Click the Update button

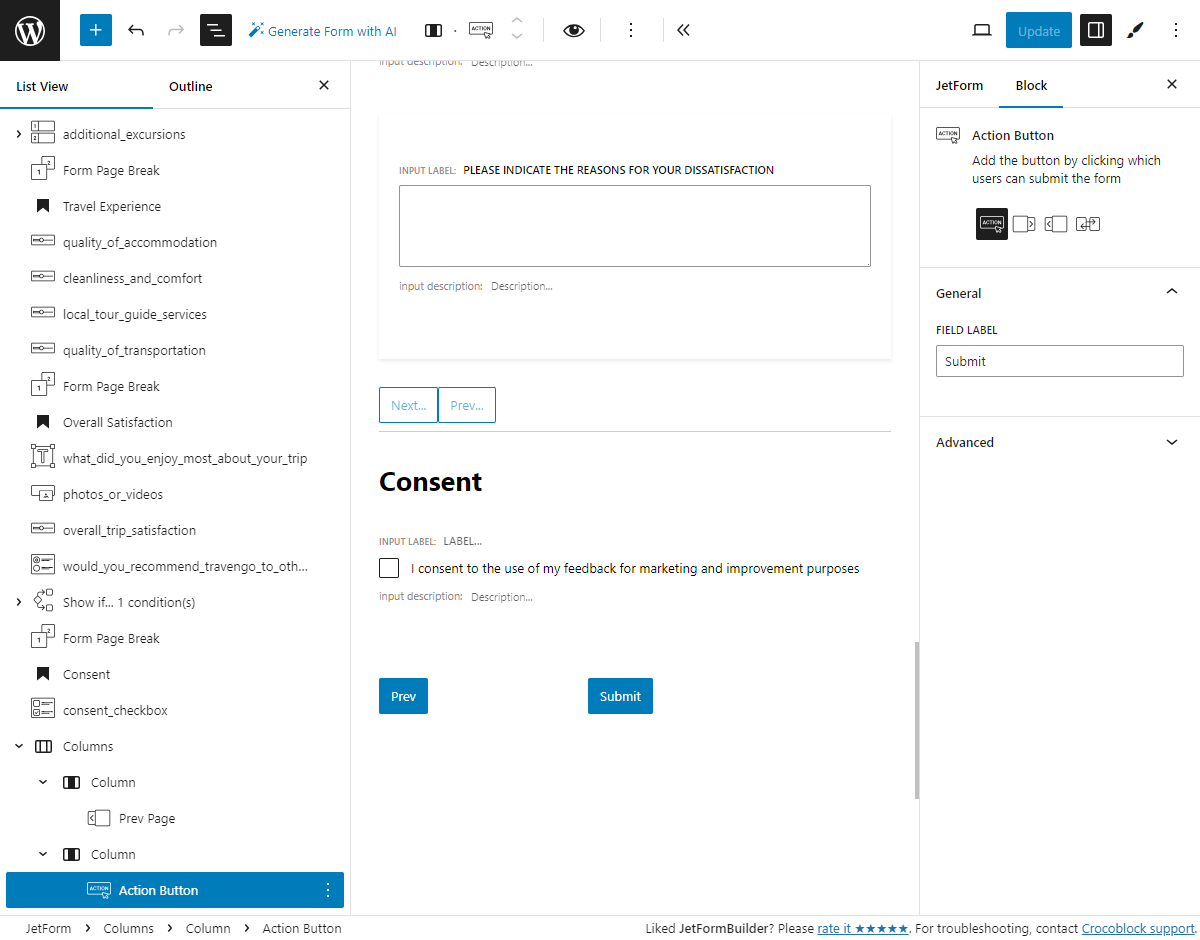1038,30
